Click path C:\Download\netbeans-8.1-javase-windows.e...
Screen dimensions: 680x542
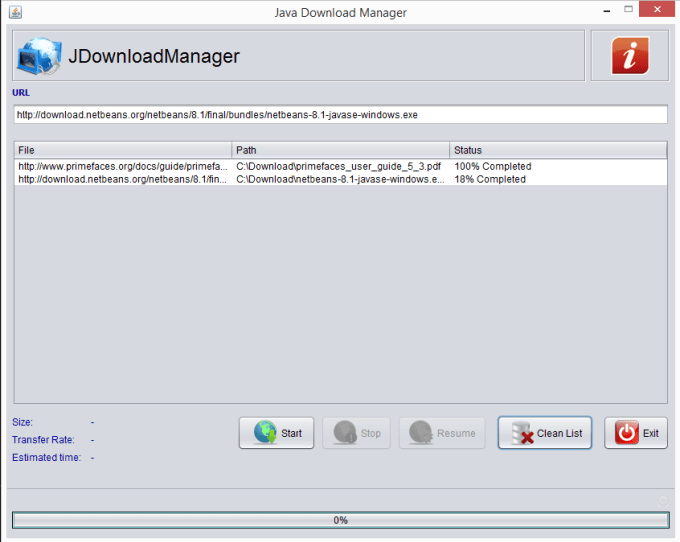[340, 180]
